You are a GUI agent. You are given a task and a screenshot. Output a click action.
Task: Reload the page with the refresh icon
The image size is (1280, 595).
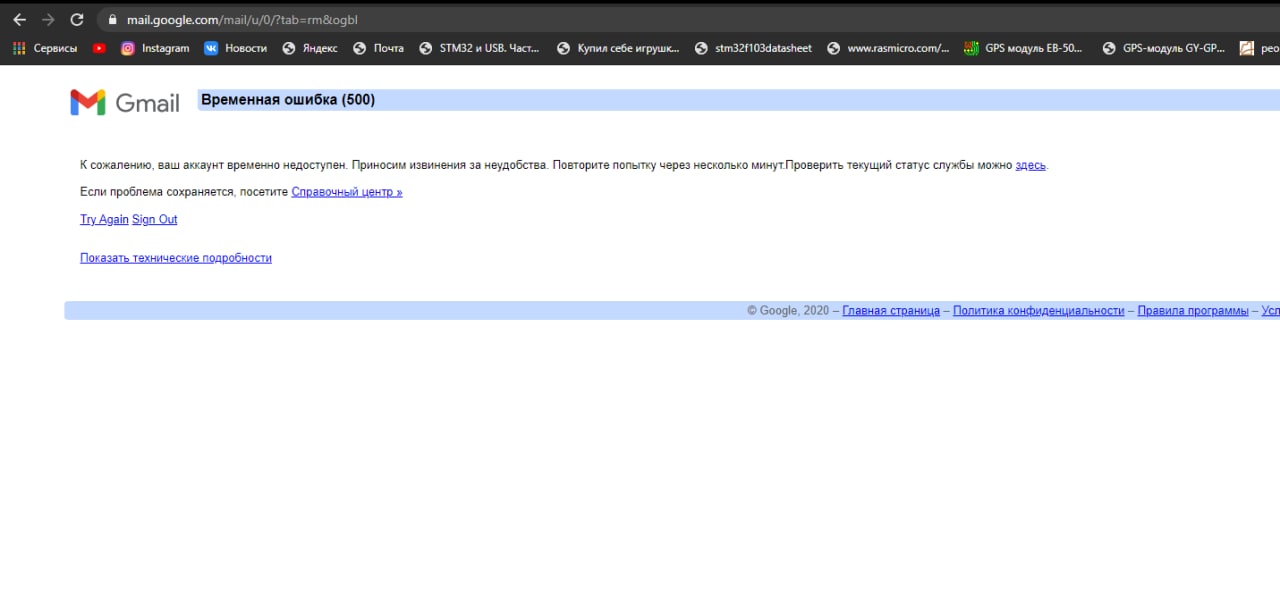click(x=77, y=20)
